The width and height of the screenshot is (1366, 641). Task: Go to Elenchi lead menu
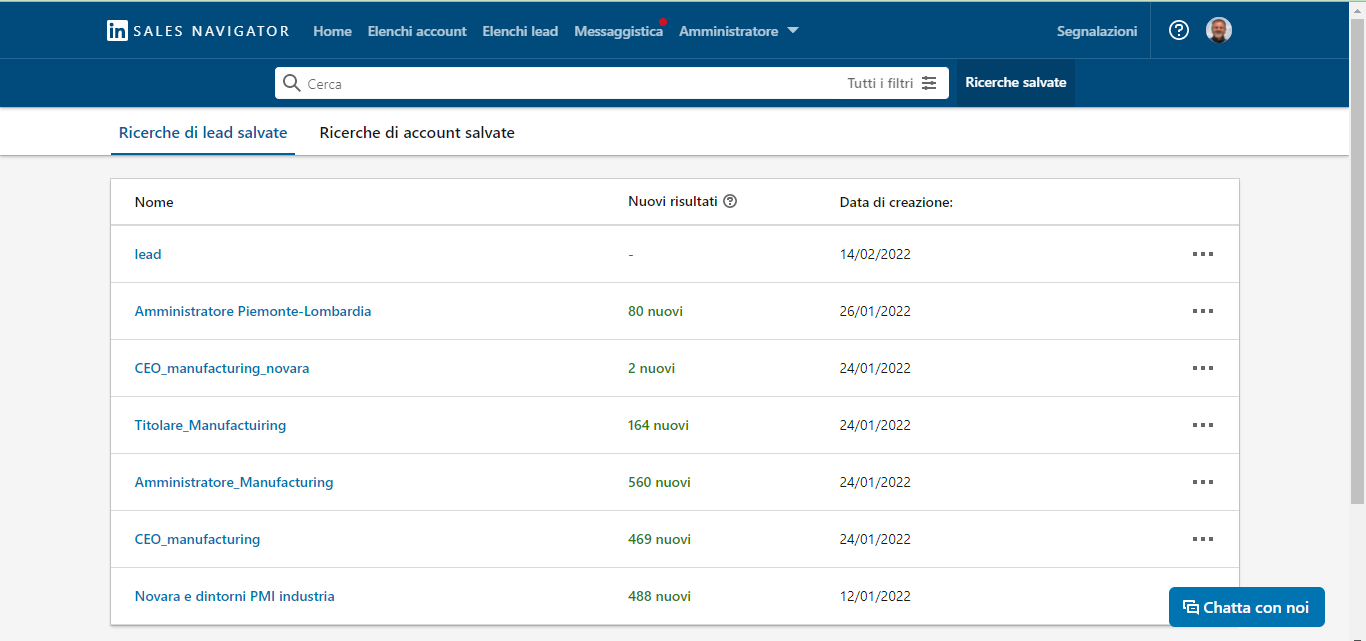click(x=520, y=31)
